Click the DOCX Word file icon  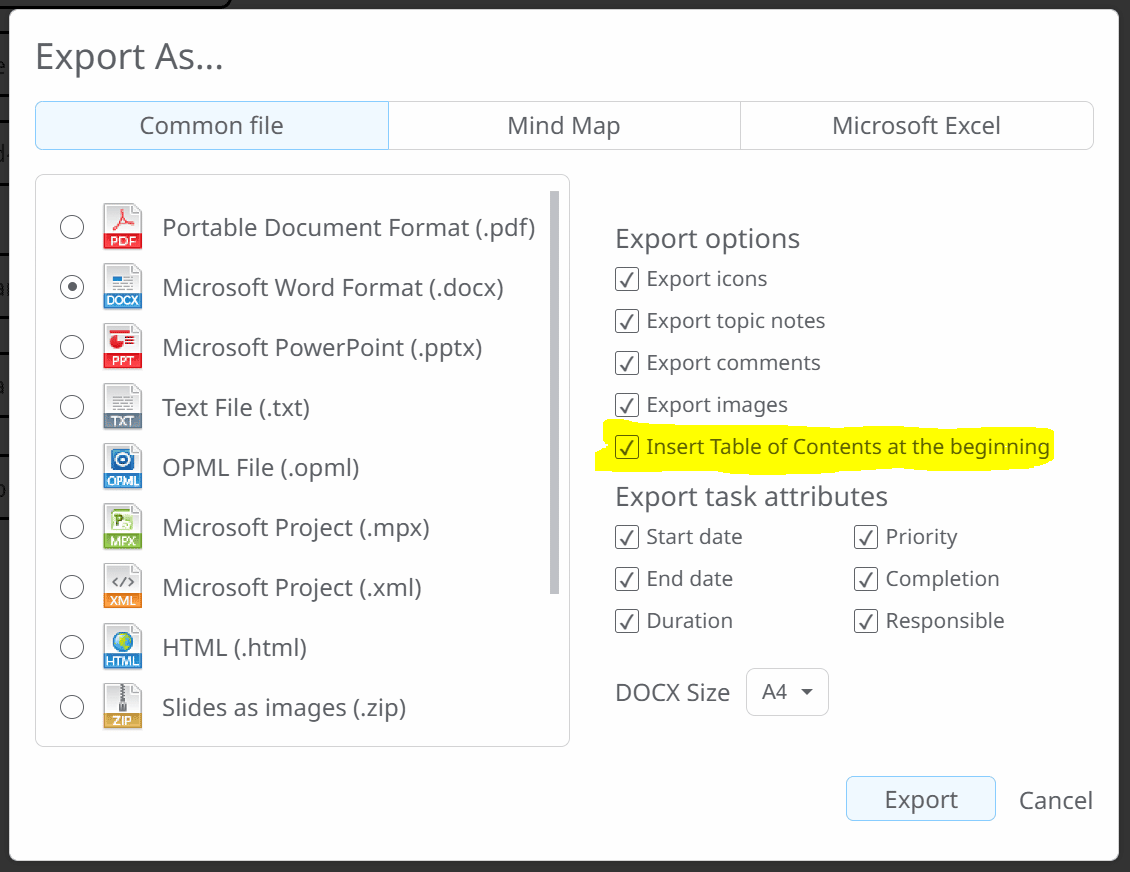pos(123,287)
